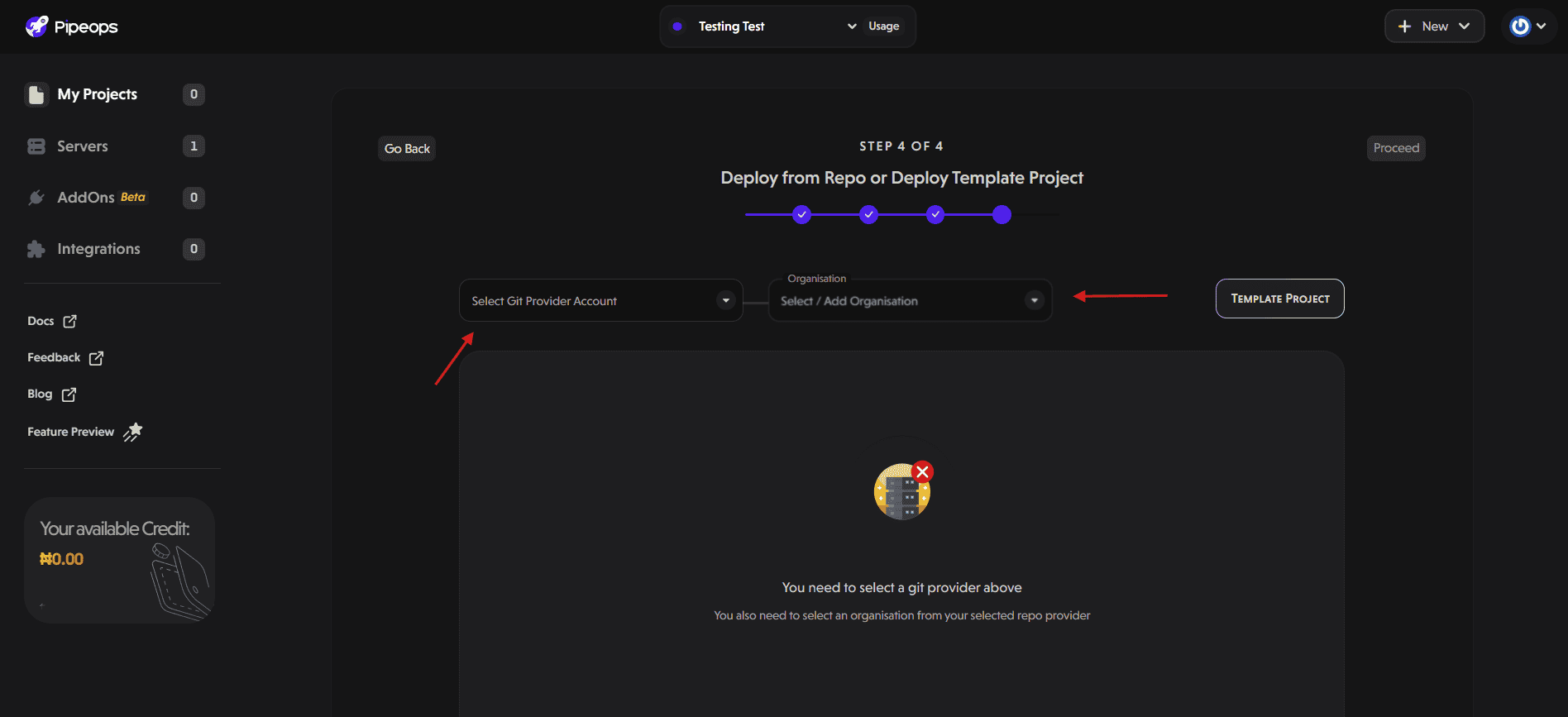Click the 'Deploy from Repo or Deploy Template Project' heading
Viewport: 1568px width, 717px height.
pyautogui.click(x=902, y=178)
